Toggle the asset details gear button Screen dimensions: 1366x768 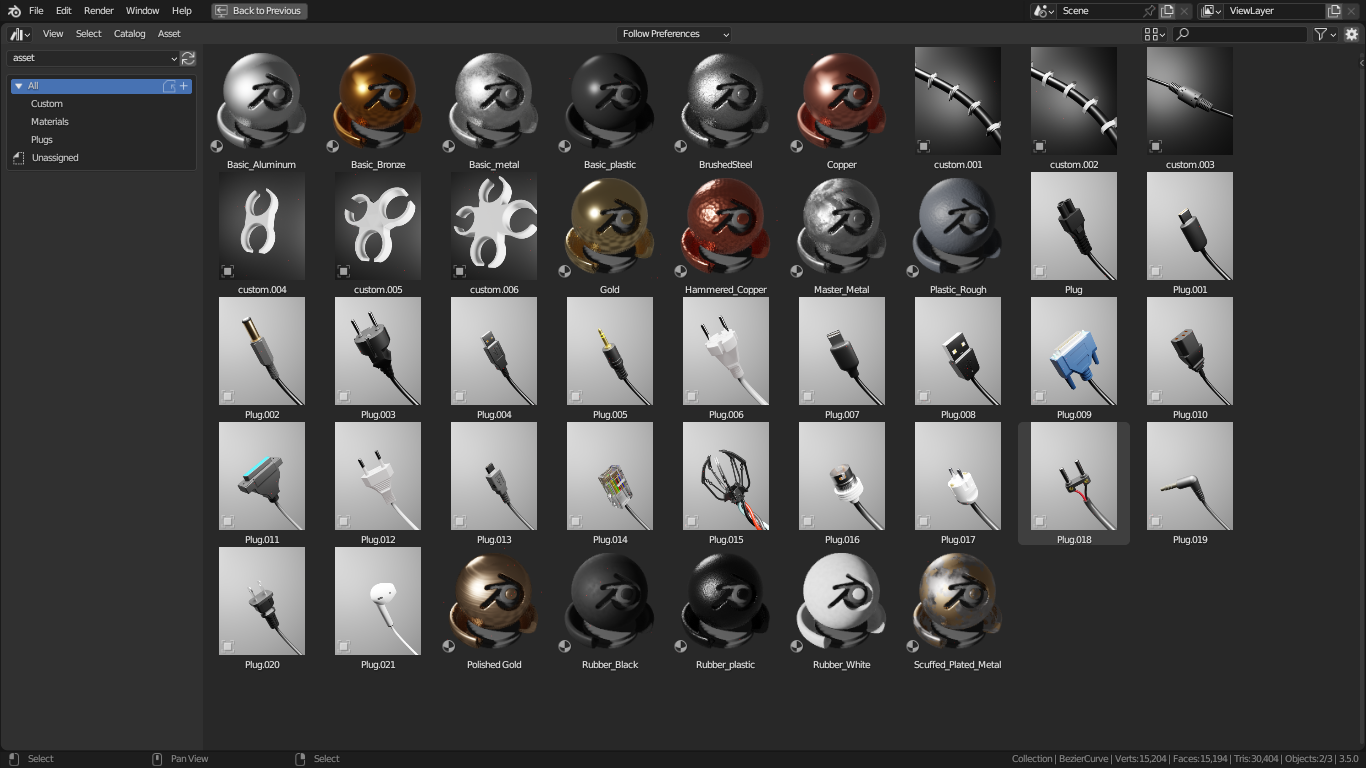click(x=1352, y=34)
